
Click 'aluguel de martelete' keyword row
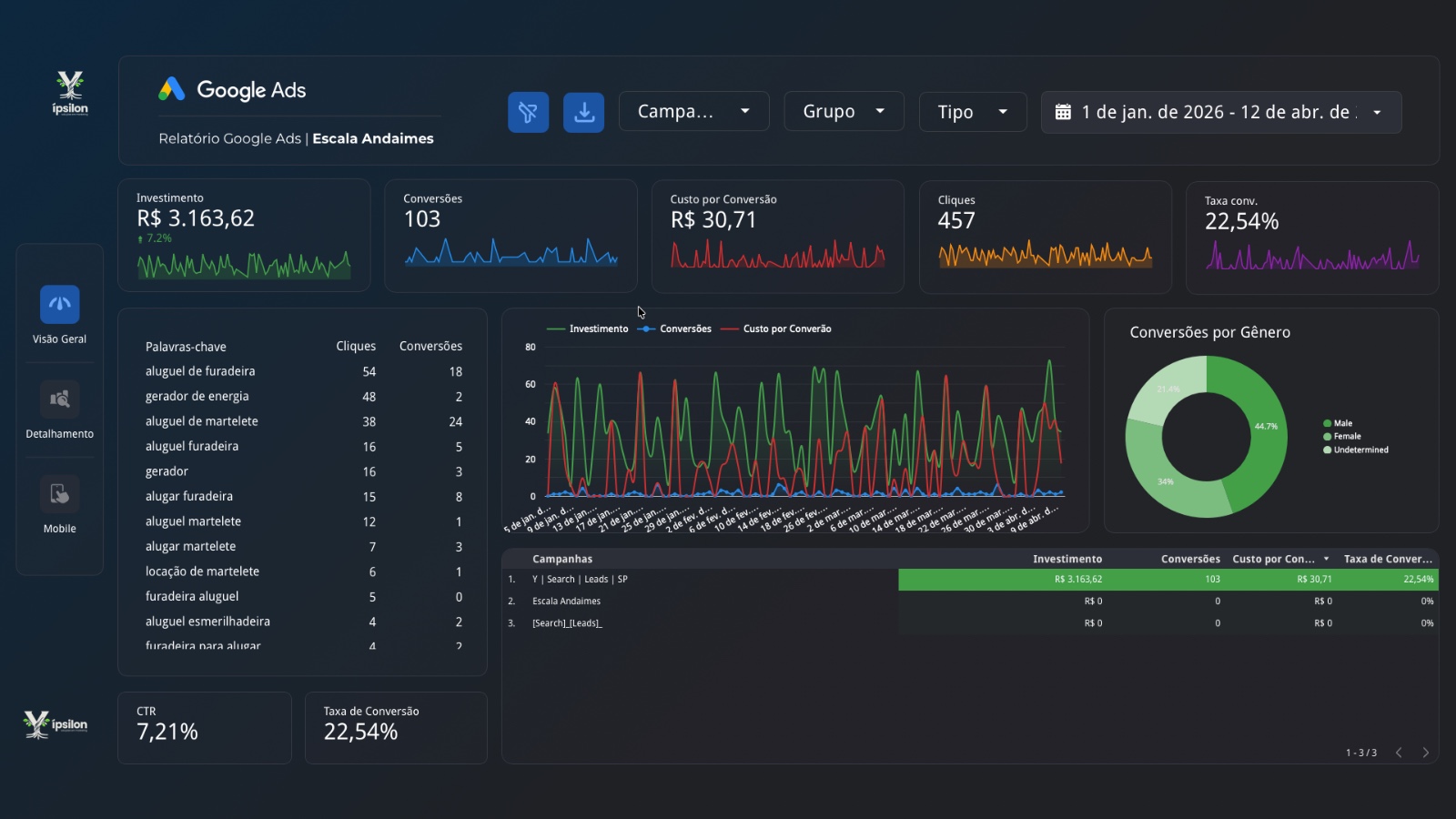coord(202,421)
